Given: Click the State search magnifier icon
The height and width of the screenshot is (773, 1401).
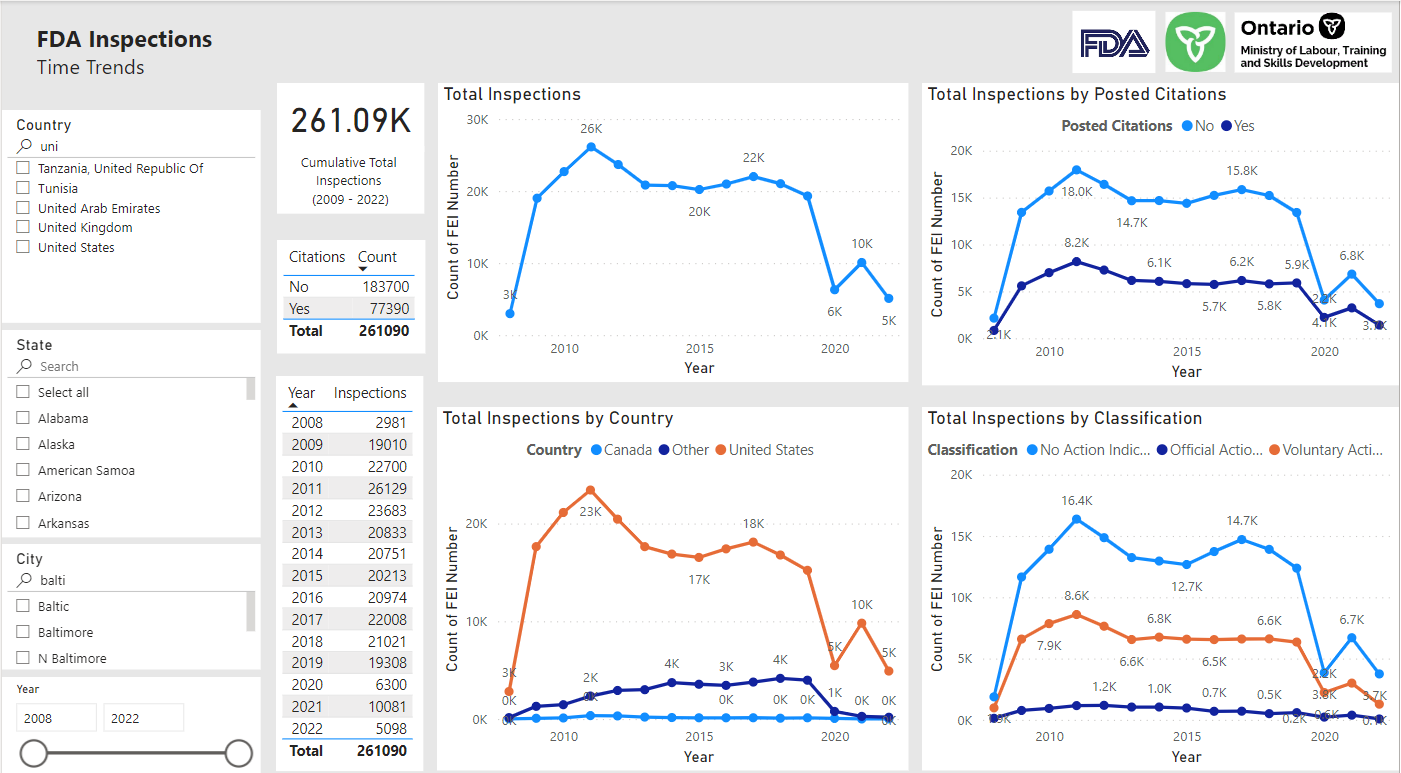Looking at the screenshot, I should click(25, 367).
